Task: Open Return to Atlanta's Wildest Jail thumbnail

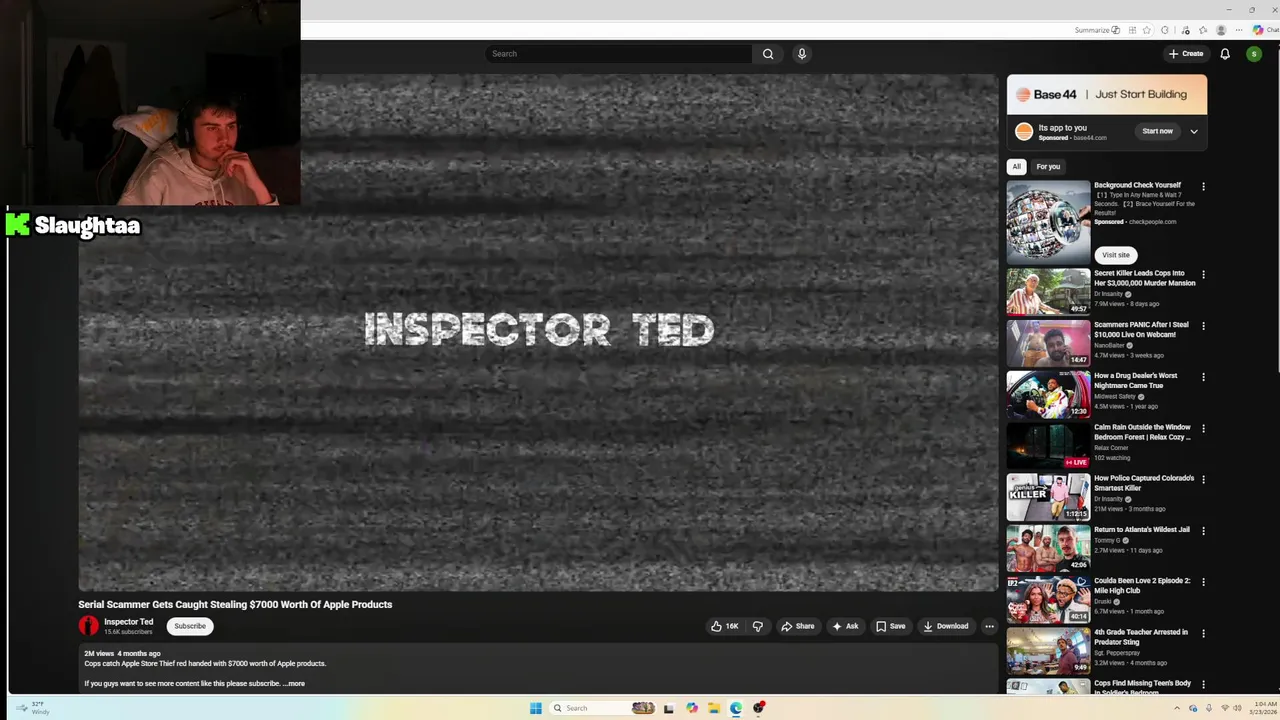Action: click(1048, 548)
